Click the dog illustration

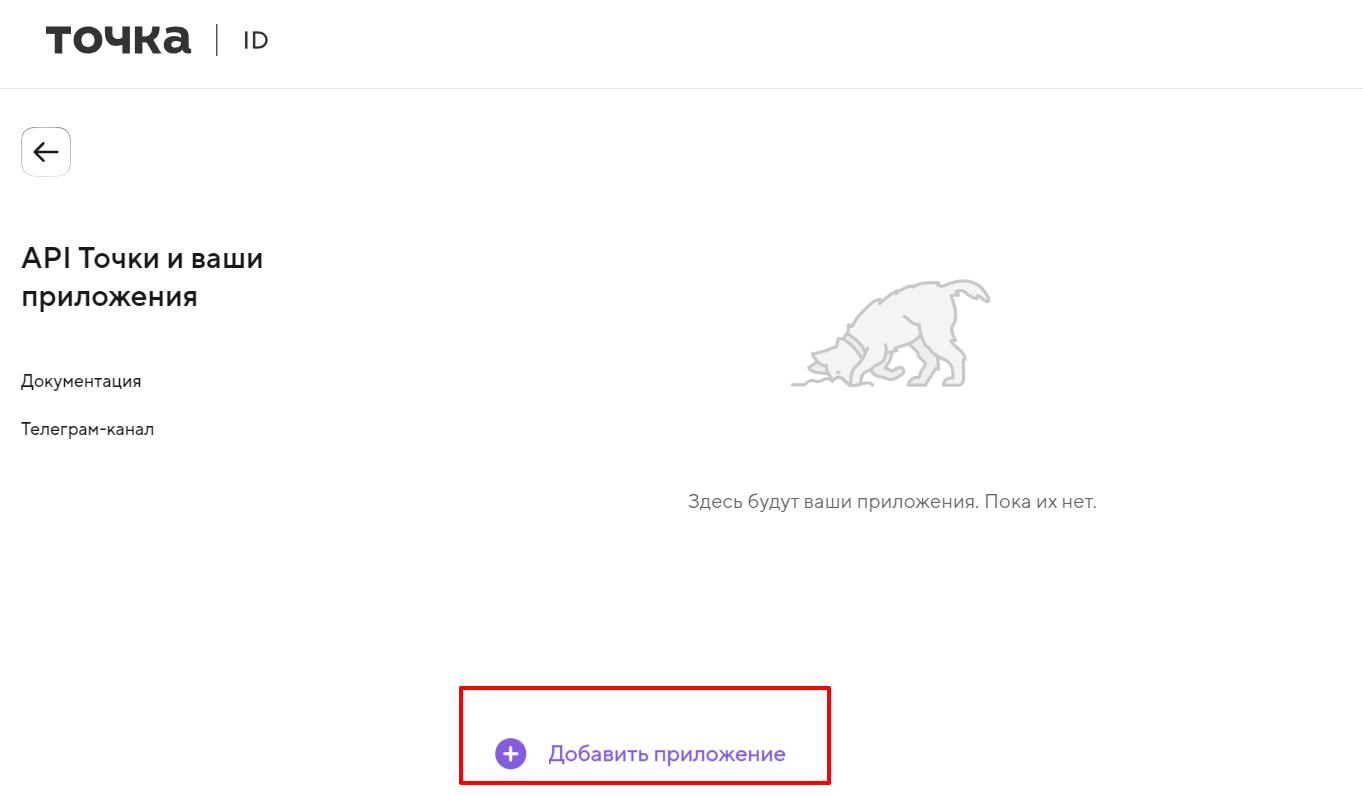tap(891, 333)
